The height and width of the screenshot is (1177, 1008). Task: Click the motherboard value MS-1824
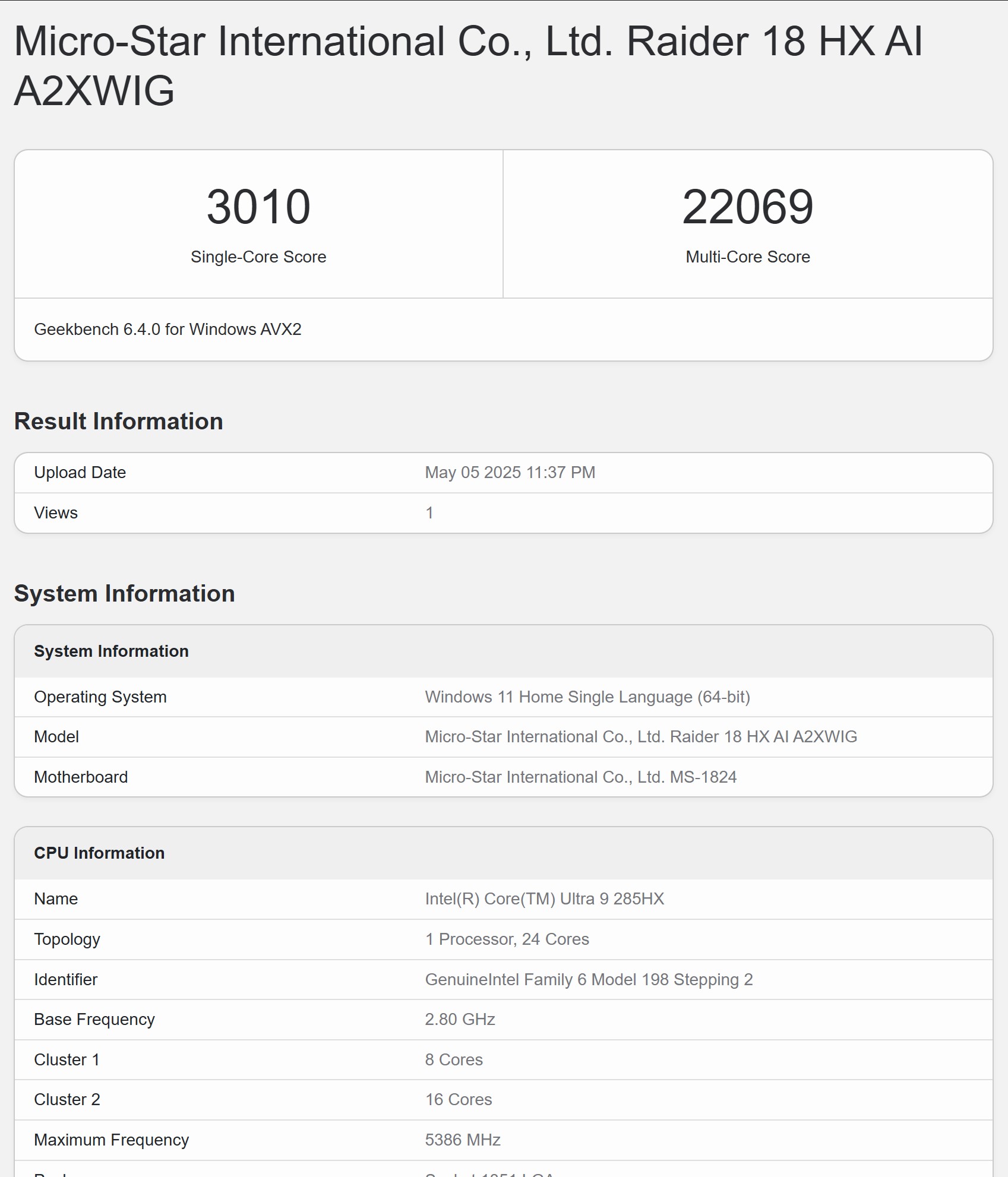[x=580, y=777]
